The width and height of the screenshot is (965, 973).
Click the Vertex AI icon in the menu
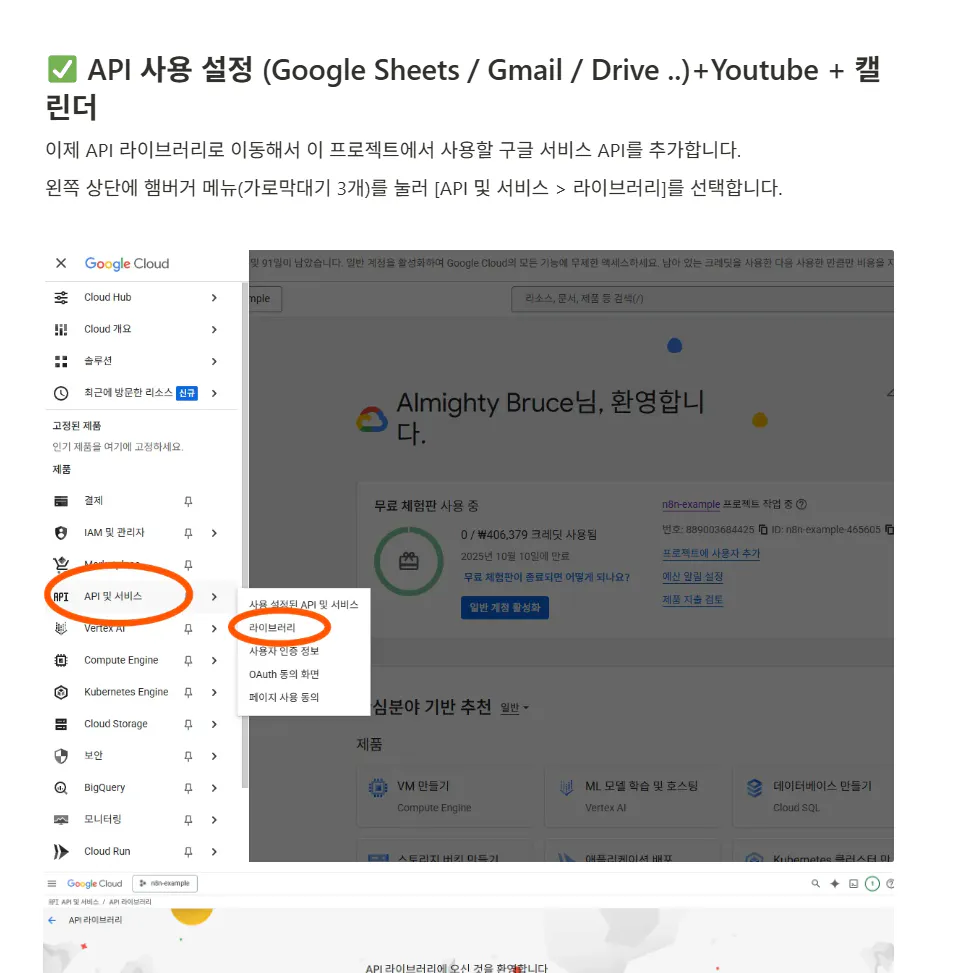click(x=61, y=628)
